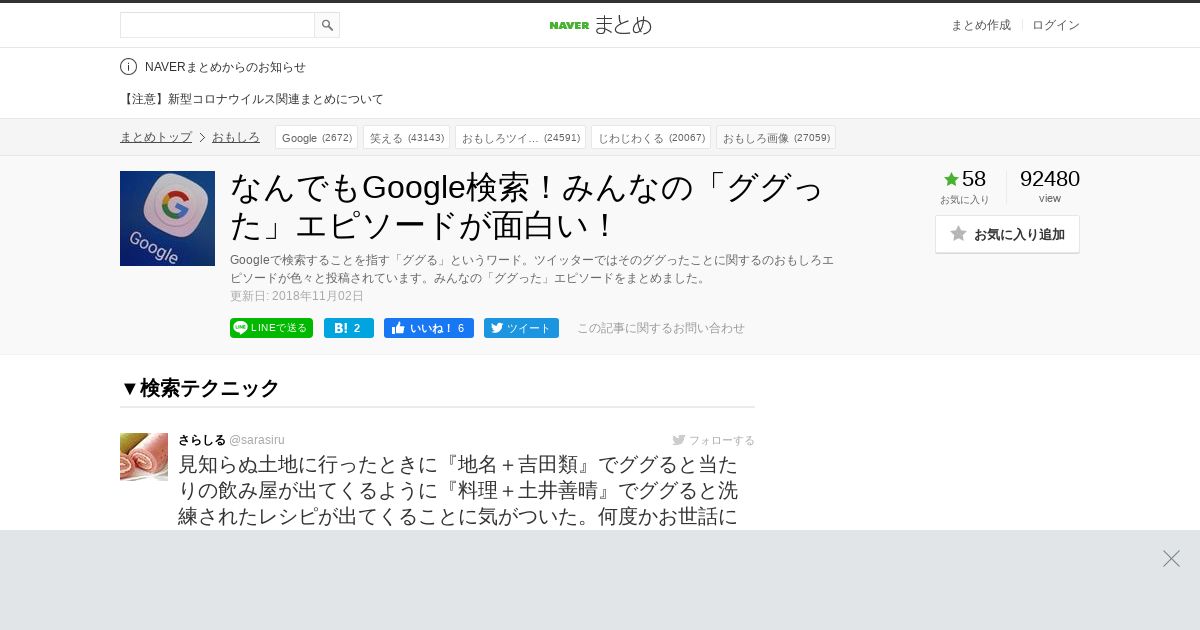This screenshot has height=630, width=1200.
Task: Select the おもしろツイ… (24591) tag
Action: point(520,137)
